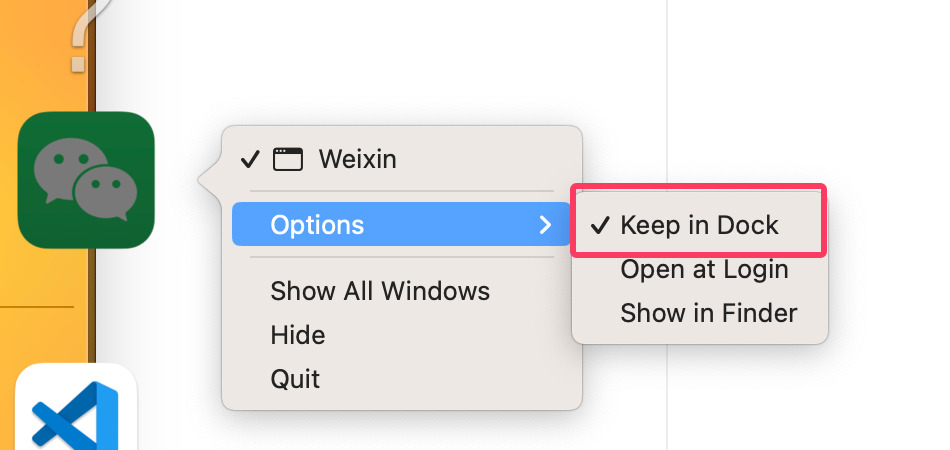This screenshot has height=450, width=950.
Task: Select Show All Windows
Action: (x=380, y=291)
